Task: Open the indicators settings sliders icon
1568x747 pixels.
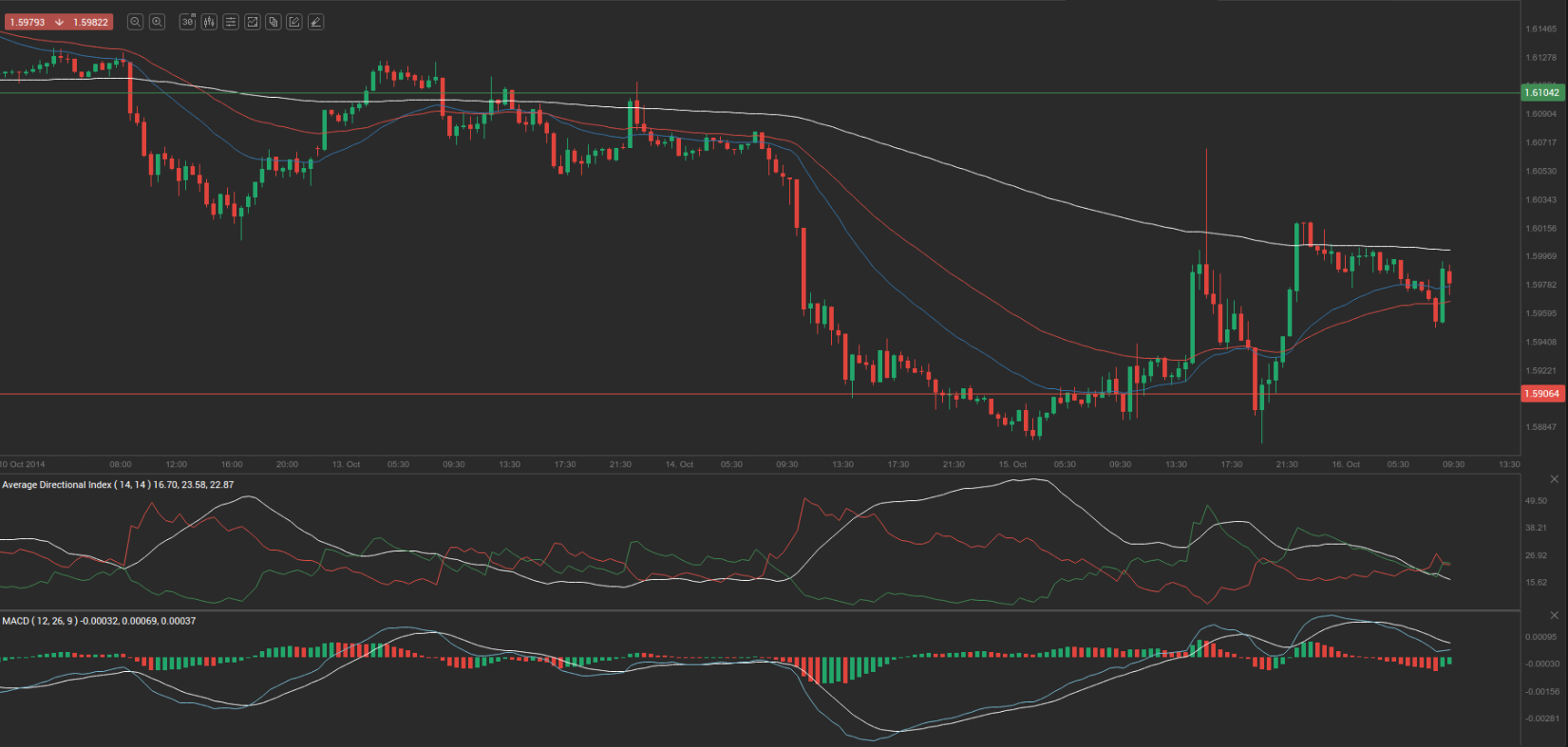Action: [231, 22]
